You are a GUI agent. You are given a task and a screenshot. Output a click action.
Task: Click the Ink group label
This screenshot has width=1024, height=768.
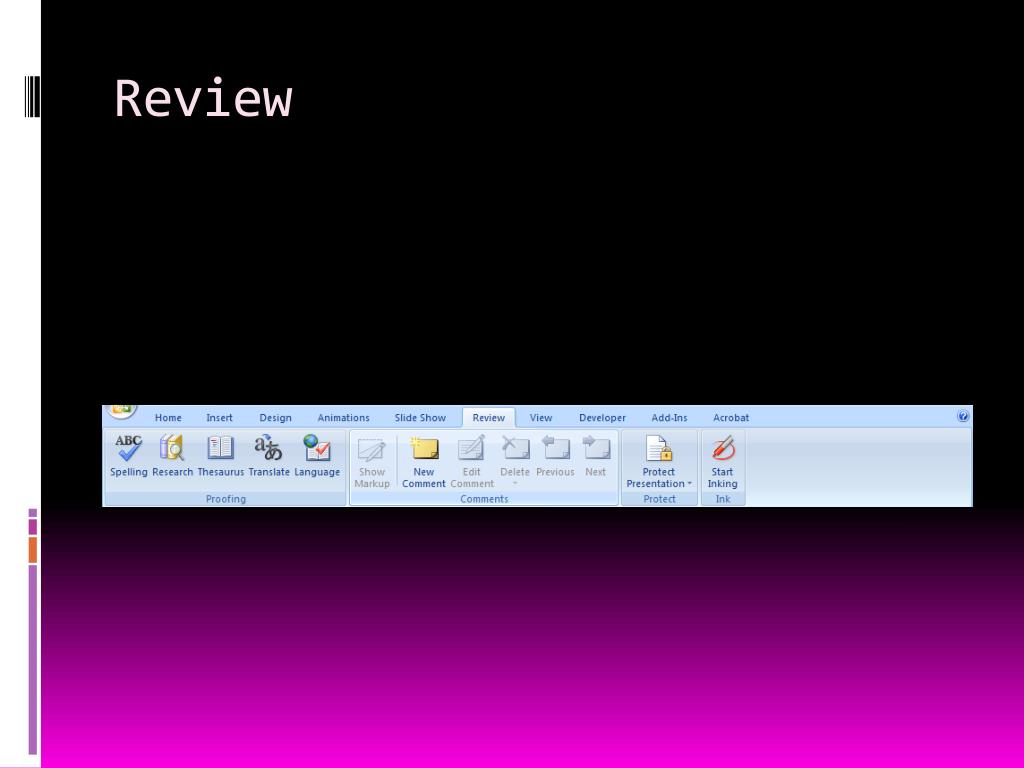pos(723,499)
